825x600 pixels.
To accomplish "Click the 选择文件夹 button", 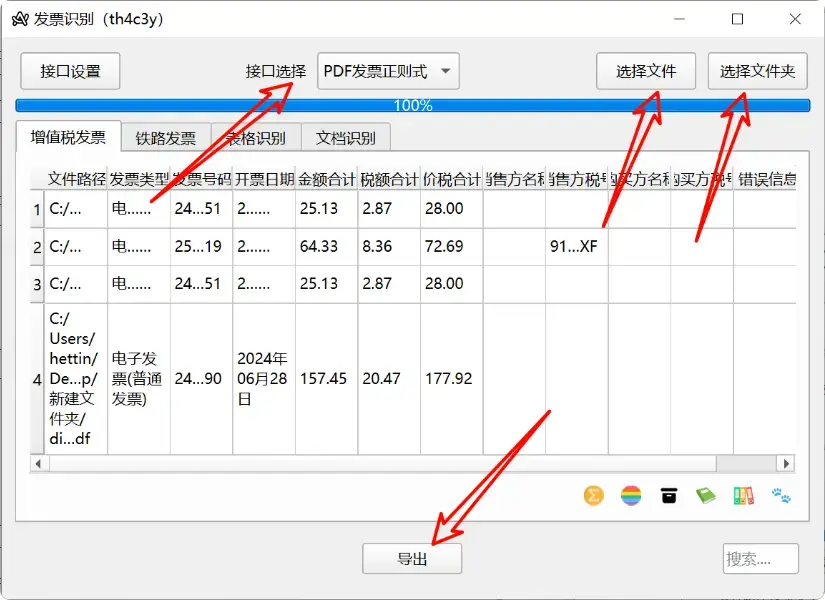I will point(758,71).
